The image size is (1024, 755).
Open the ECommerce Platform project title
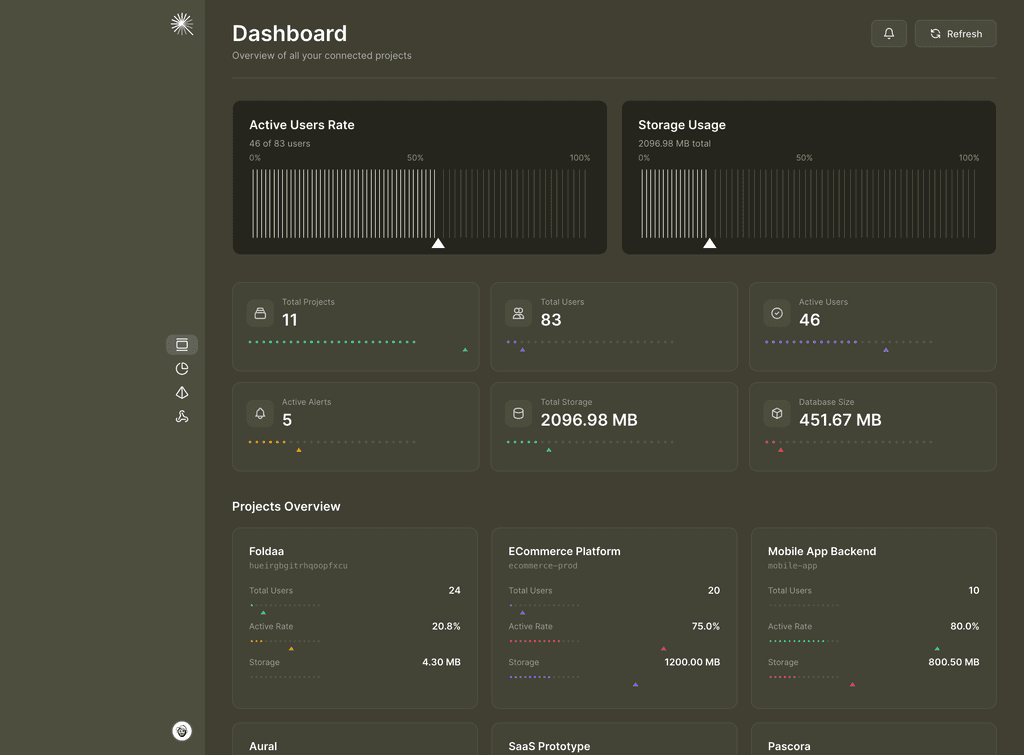(x=564, y=551)
